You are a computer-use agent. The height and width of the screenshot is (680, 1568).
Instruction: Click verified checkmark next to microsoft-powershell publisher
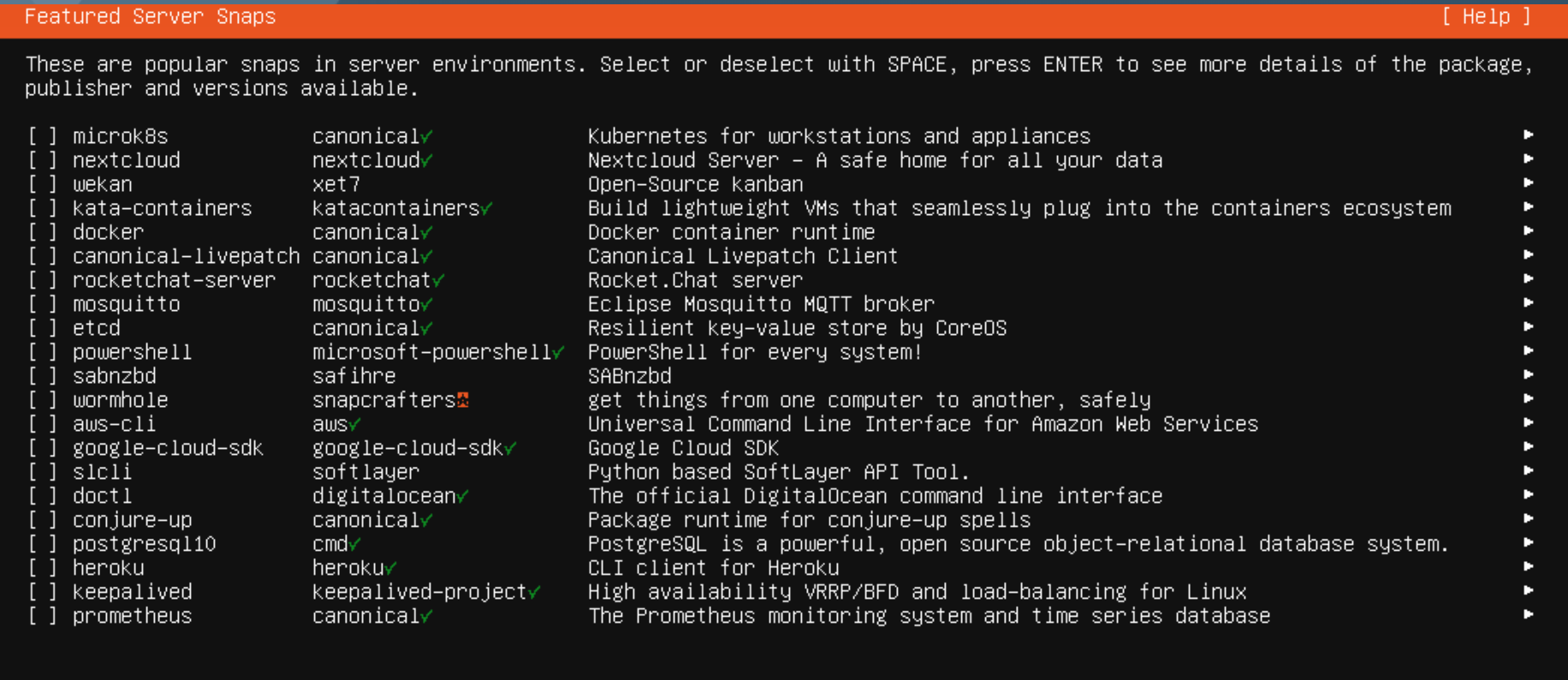558,352
